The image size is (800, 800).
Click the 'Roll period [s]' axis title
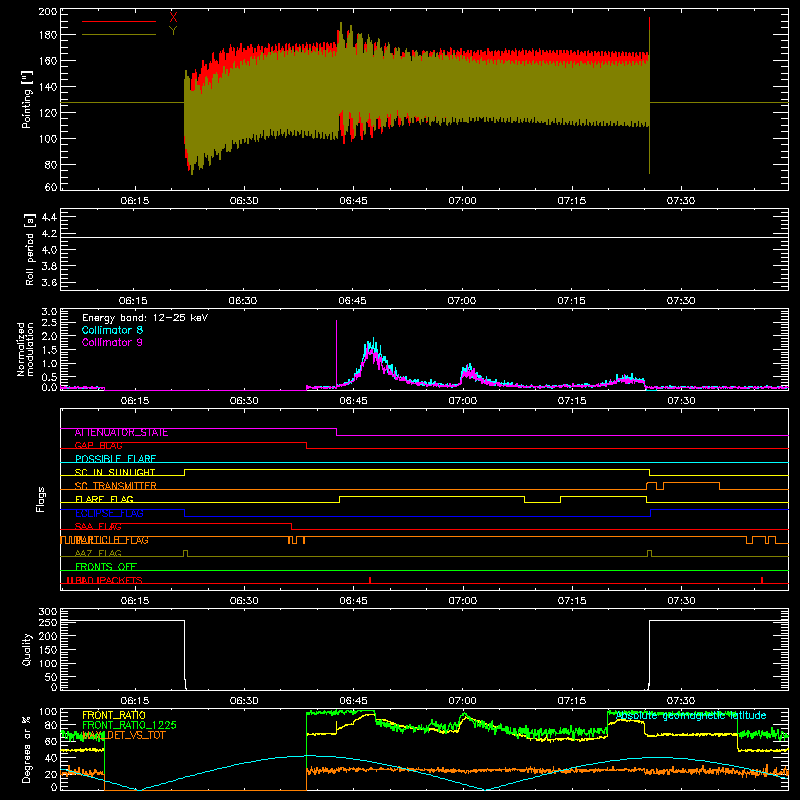tap(29, 249)
